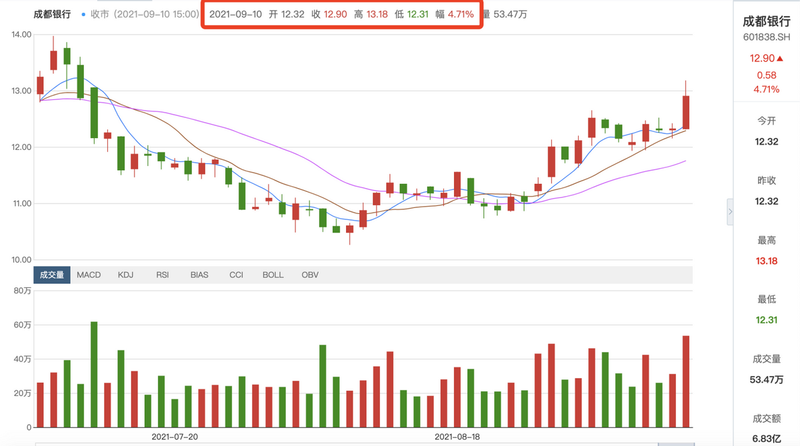This screenshot has width=800, height=446.
Task: Click the 低 12.31 header value
Action: tap(411, 14)
